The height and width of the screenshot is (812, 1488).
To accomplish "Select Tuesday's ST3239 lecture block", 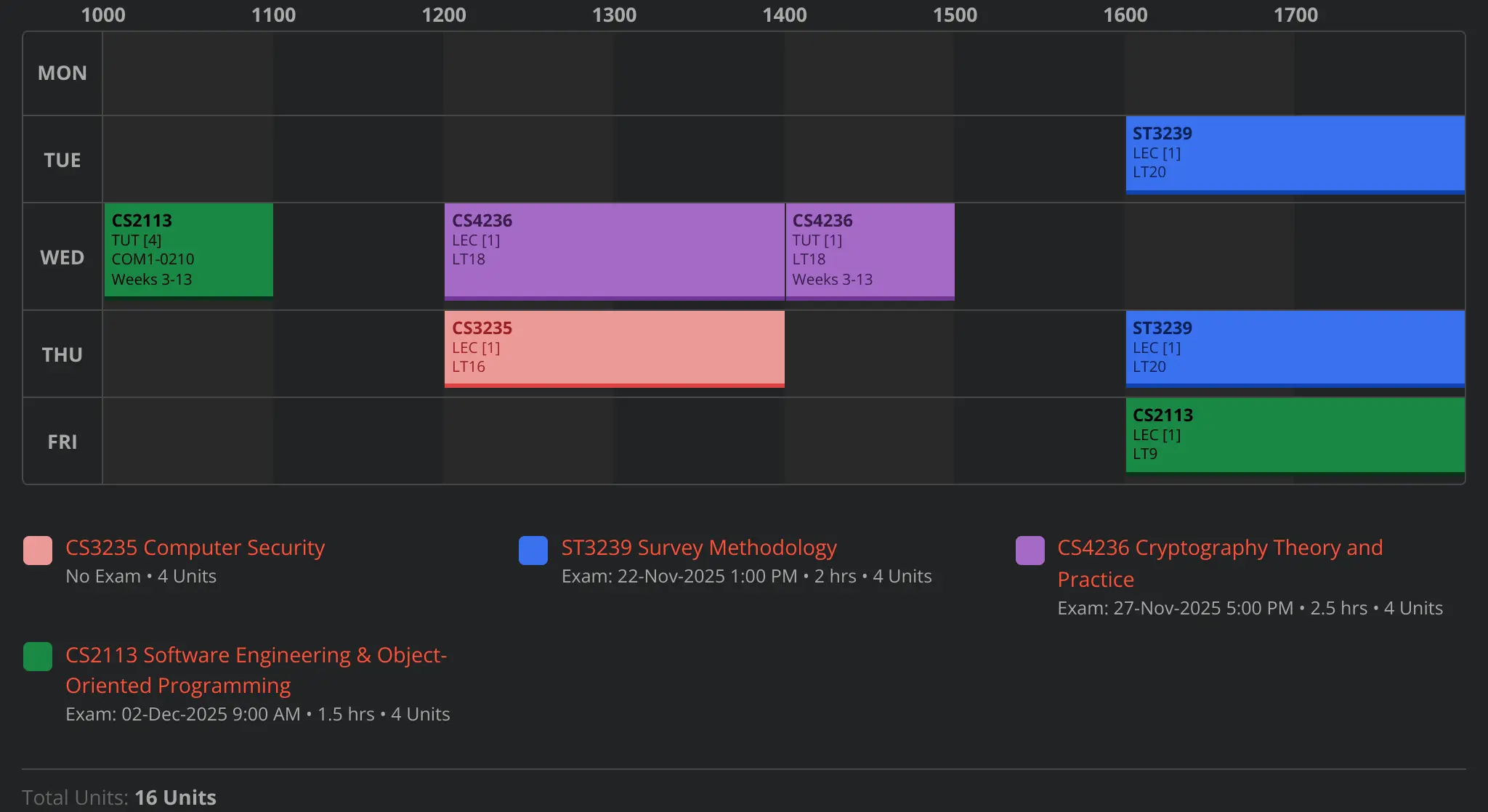I will (x=1295, y=154).
